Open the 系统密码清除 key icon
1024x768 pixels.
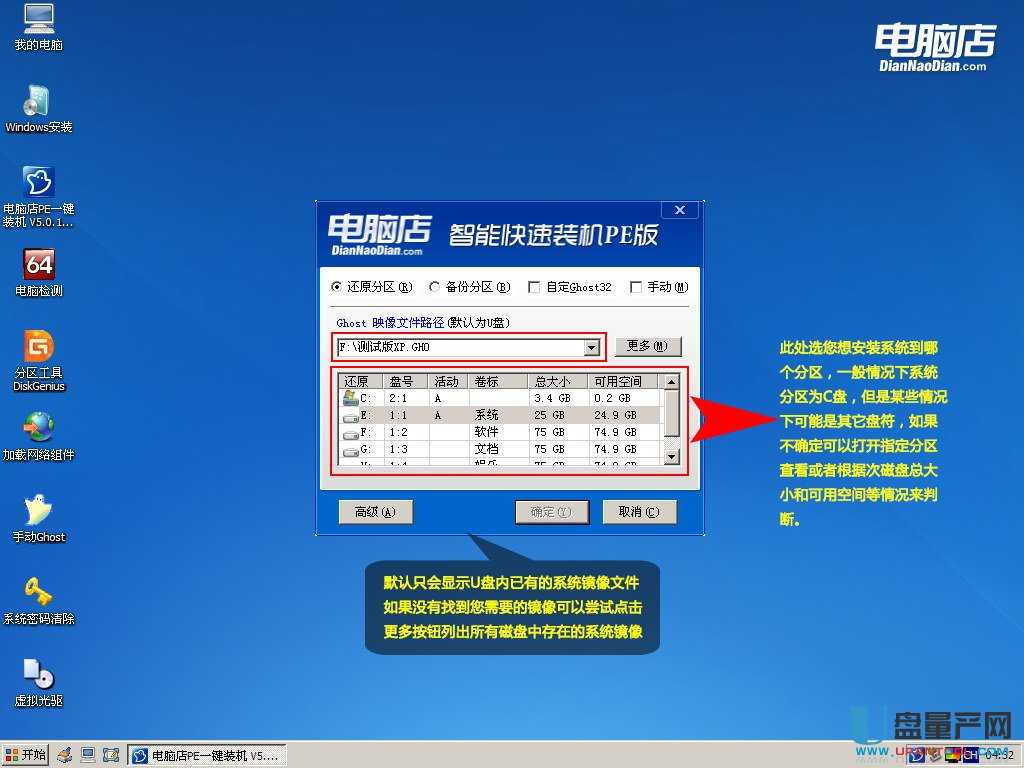(39, 601)
